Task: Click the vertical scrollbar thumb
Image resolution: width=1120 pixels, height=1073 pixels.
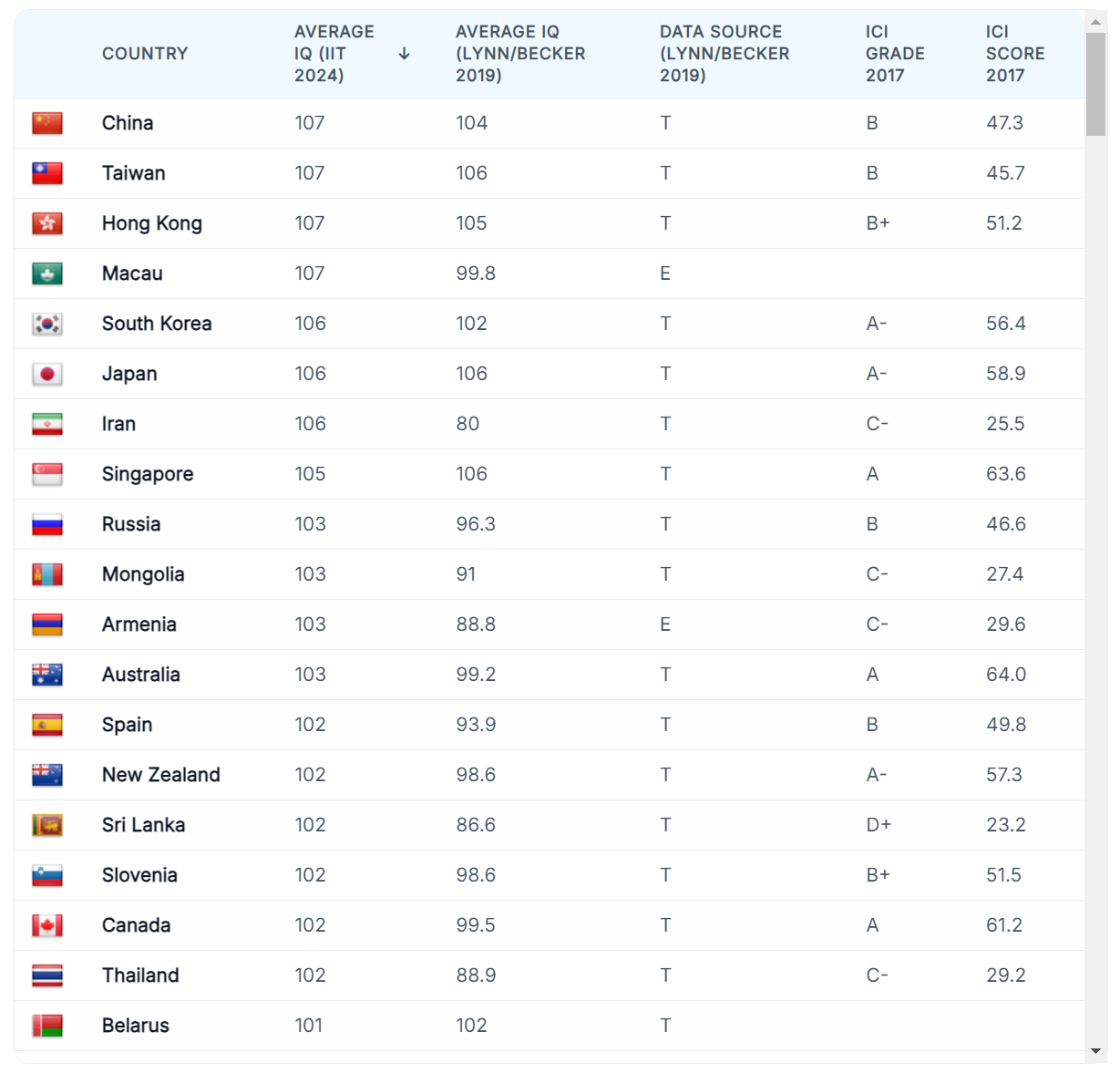Action: (x=1095, y=84)
